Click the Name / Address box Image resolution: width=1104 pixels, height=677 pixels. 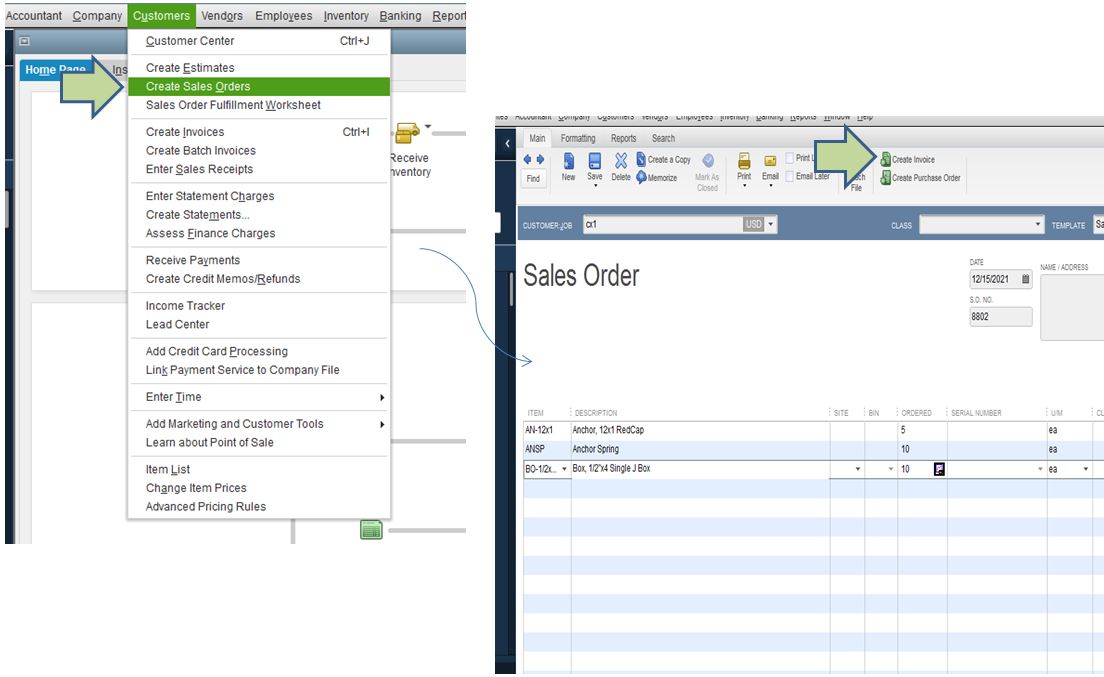1072,308
